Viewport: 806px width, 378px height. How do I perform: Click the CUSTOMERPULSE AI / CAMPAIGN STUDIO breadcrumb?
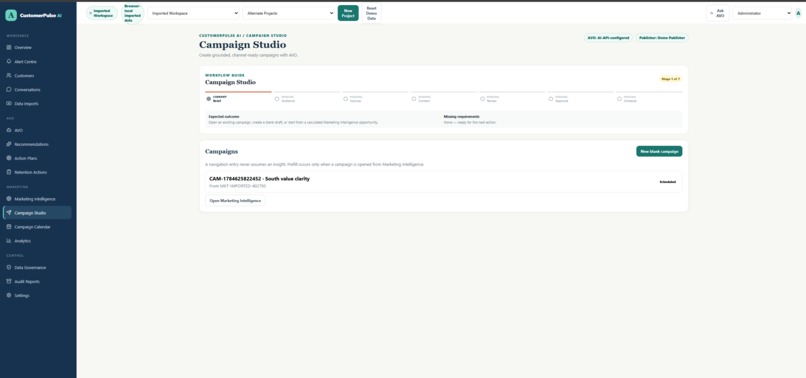243,35
